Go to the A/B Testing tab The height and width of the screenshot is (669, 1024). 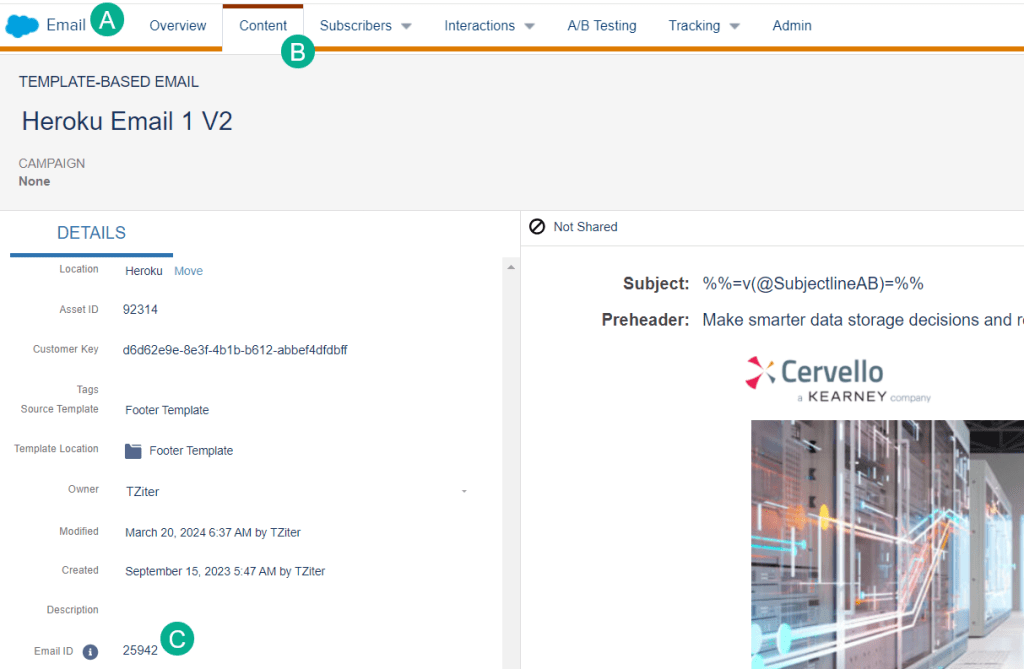pyautogui.click(x=602, y=26)
